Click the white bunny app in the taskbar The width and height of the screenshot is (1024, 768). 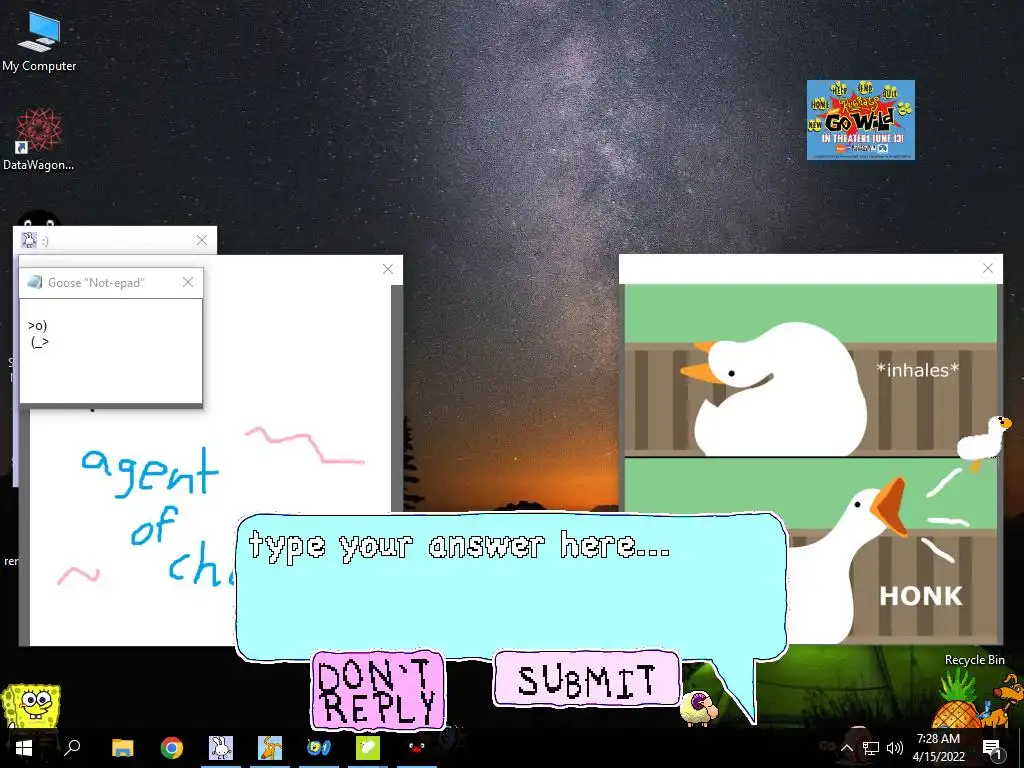[221, 748]
